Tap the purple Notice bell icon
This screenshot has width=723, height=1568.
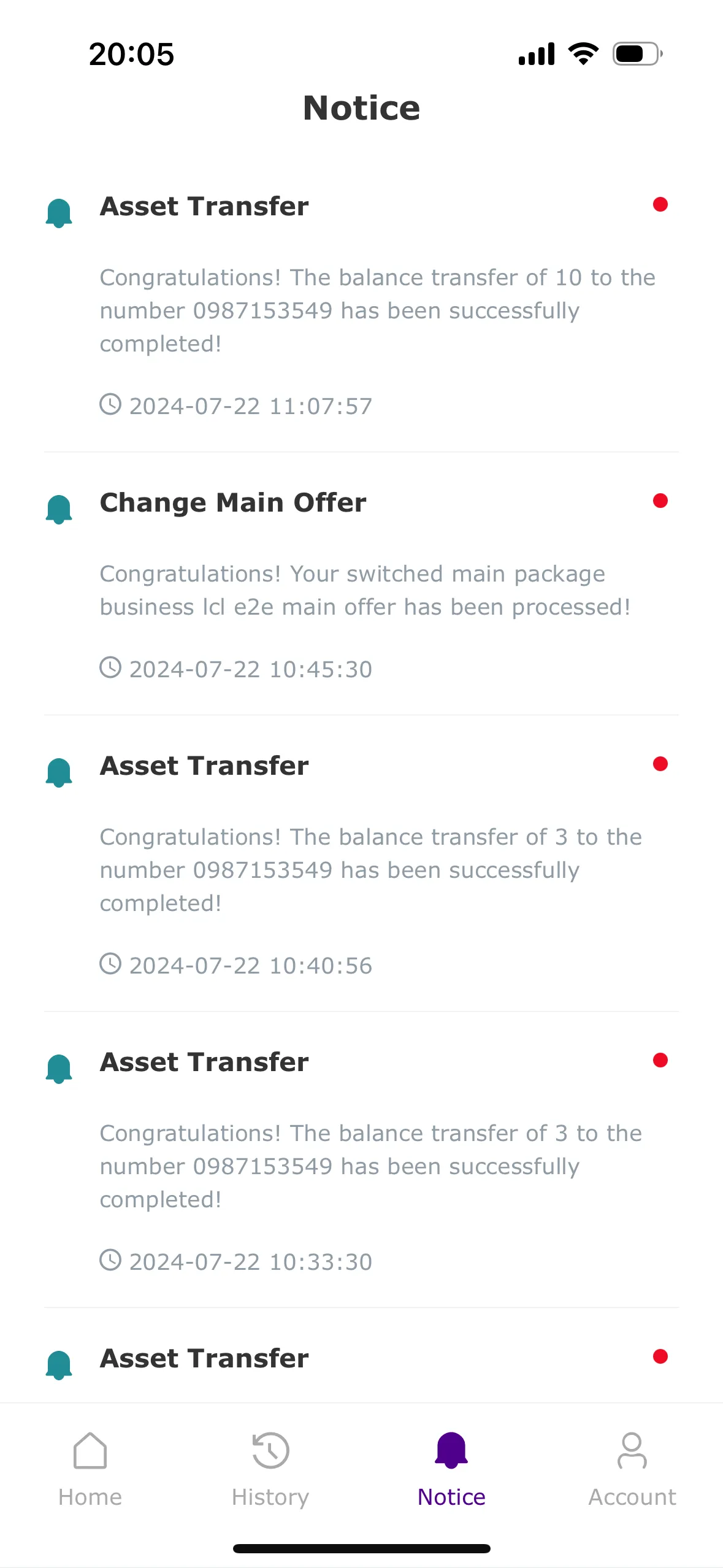point(451,1450)
